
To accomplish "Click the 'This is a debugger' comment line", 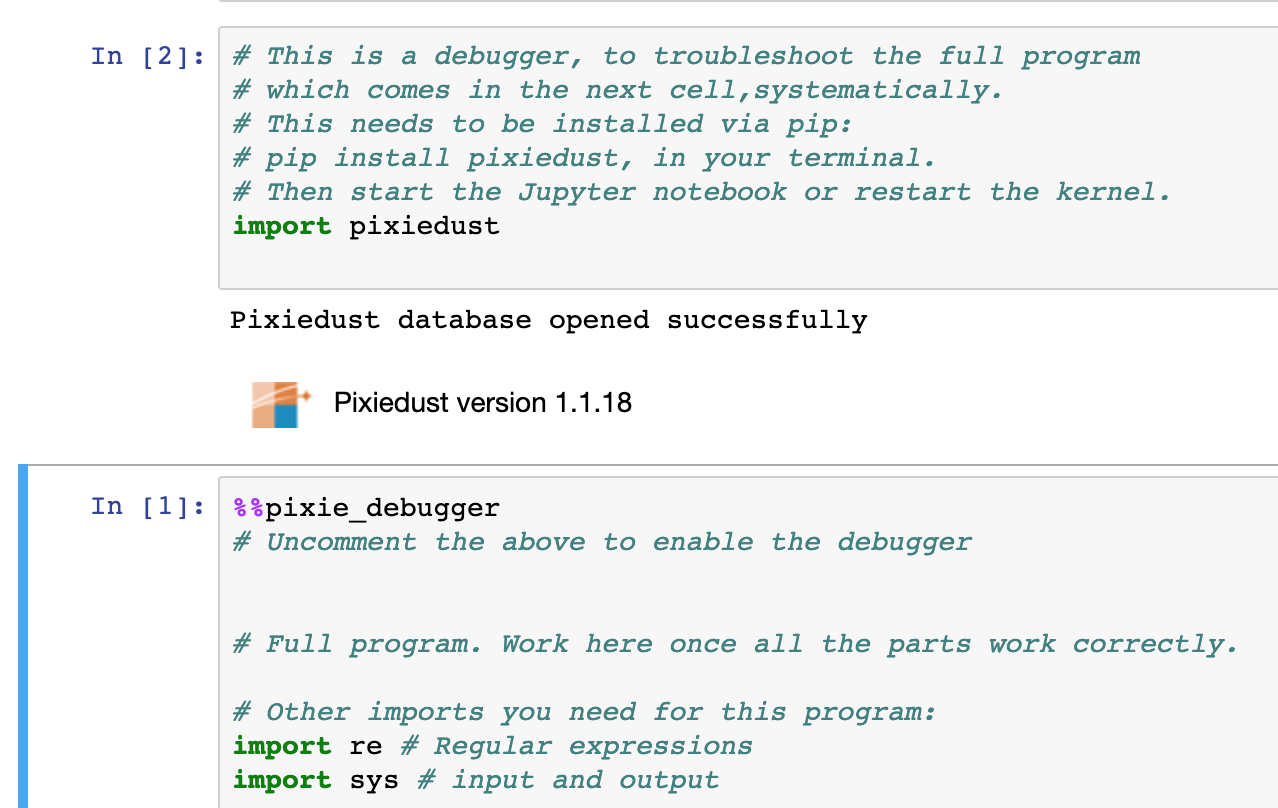I will pyautogui.click(x=686, y=56).
